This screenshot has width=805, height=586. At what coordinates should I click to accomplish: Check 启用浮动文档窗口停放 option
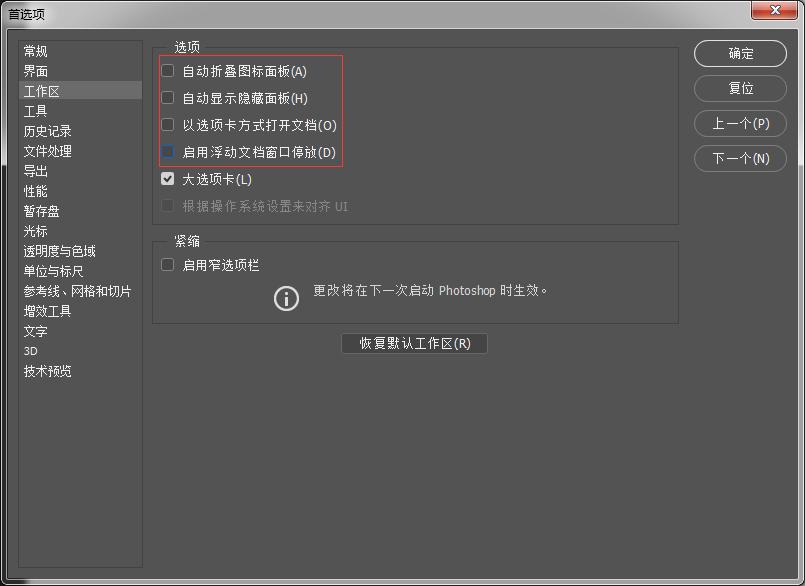pyautogui.click(x=167, y=152)
